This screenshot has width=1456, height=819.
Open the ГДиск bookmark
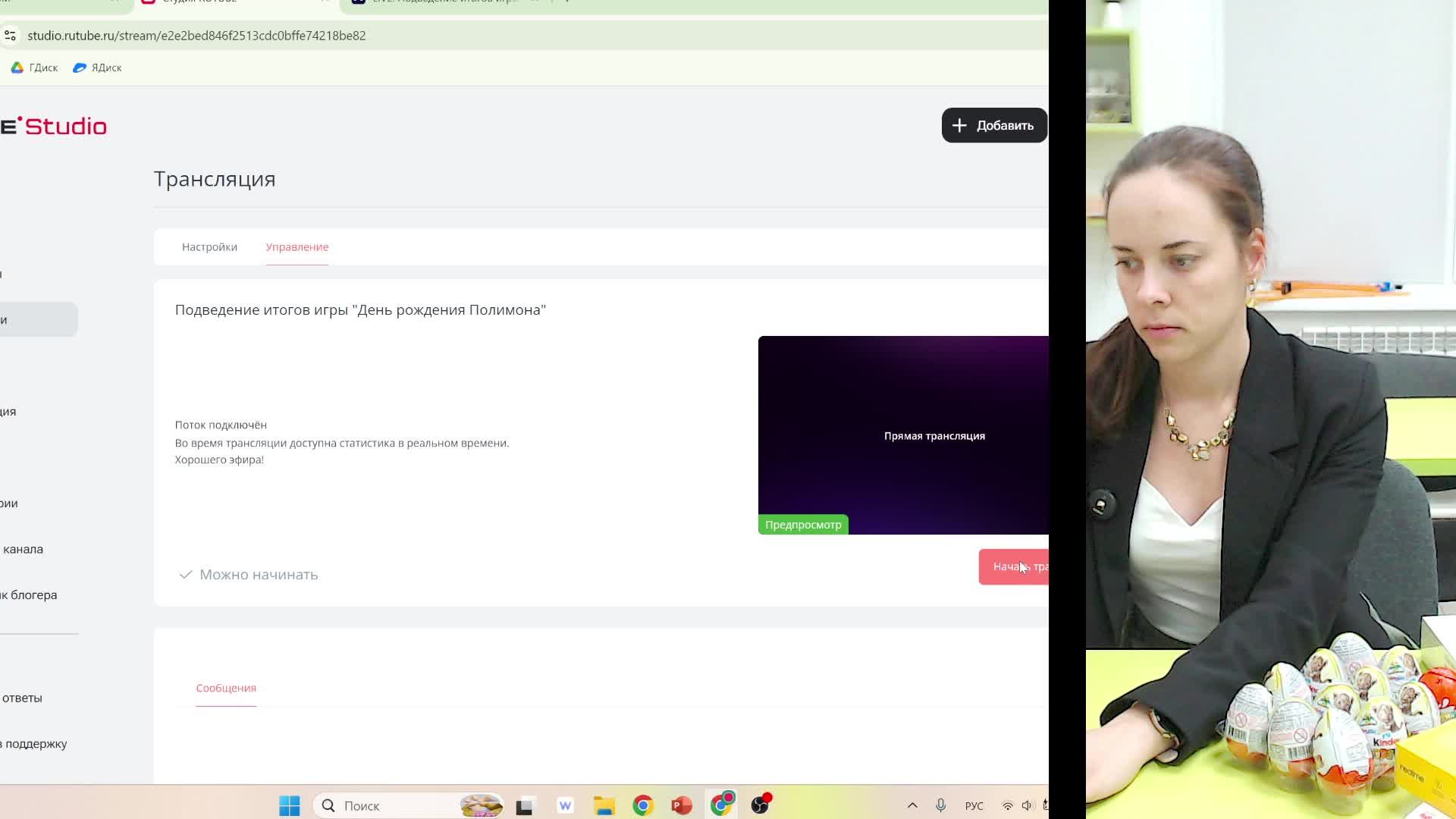click(x=35, y=67)
